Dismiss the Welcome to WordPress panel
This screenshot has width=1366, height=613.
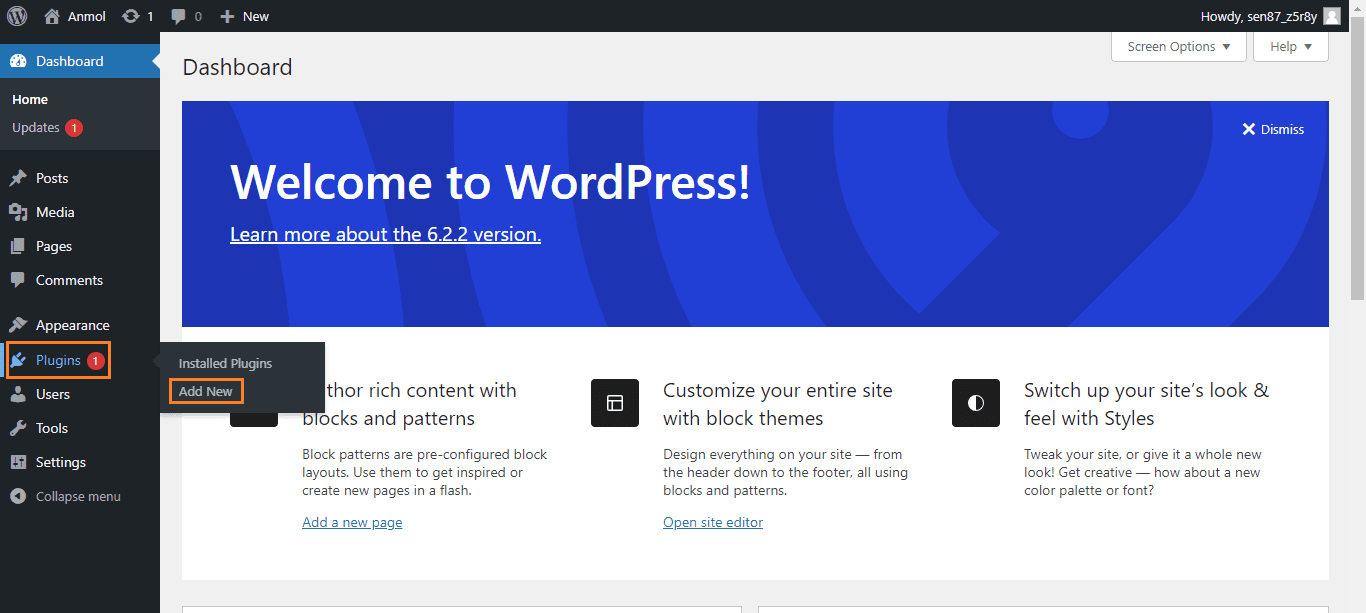(1272, 128)
